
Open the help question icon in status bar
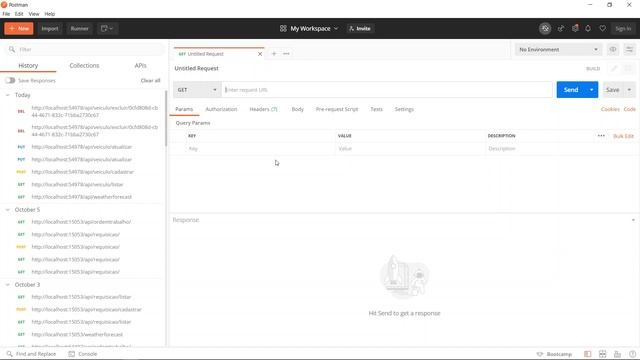click(x=632, y=354)
